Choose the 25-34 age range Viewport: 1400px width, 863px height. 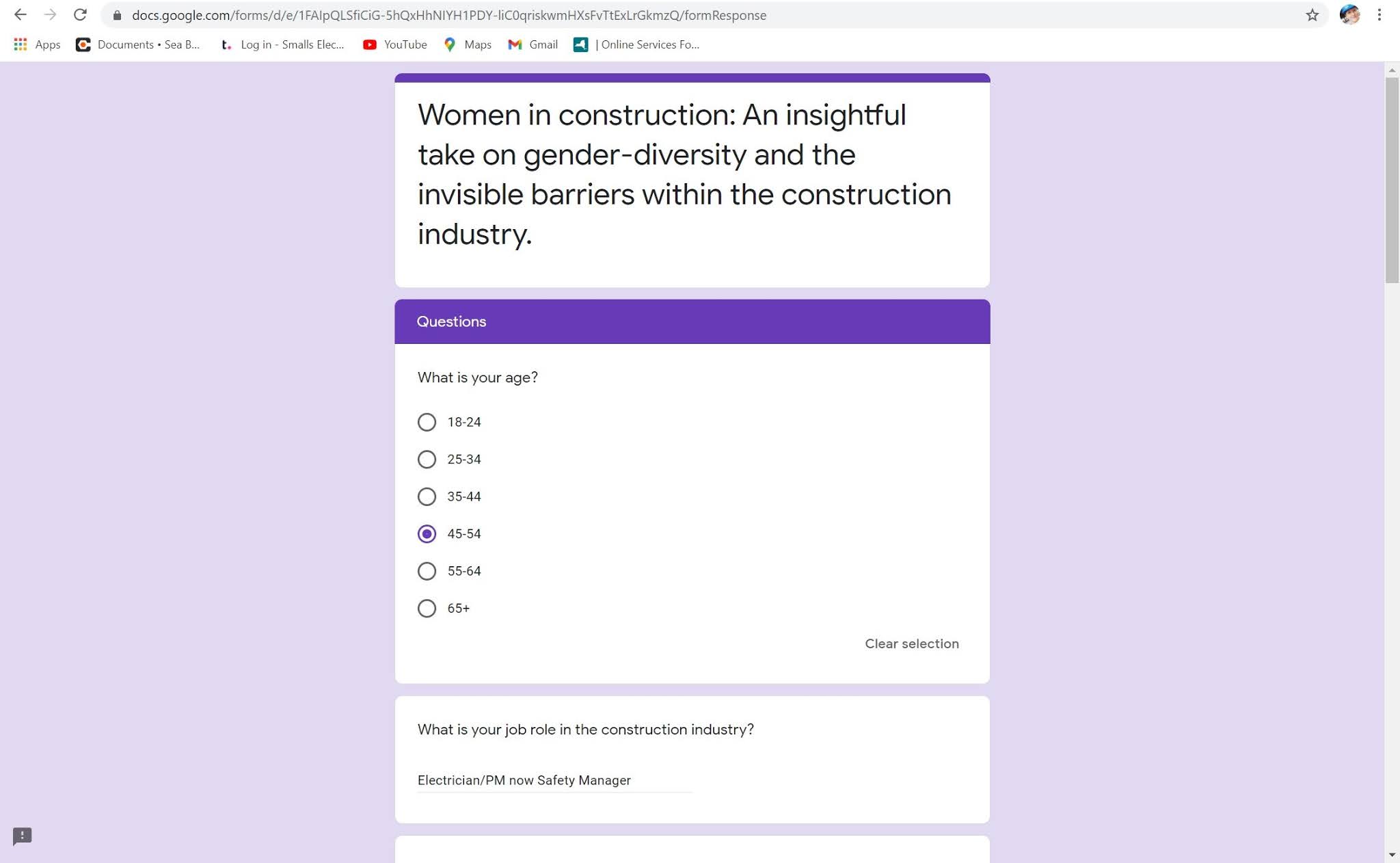click(427, 460)
